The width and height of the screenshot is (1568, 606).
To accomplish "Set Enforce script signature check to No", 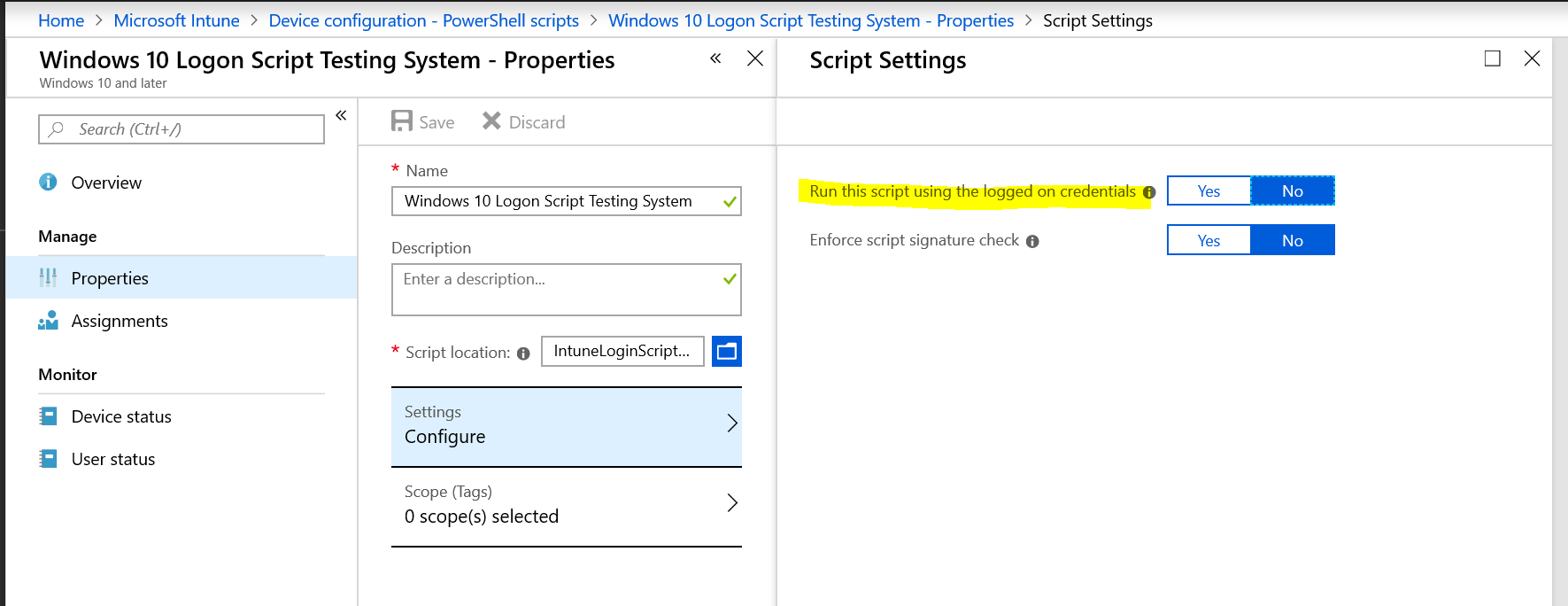I will 1293,240.
